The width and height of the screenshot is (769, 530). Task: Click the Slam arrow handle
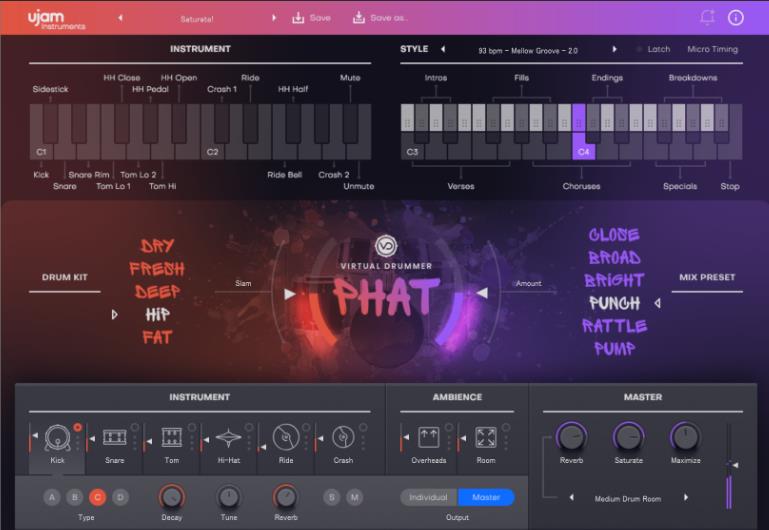290,294
